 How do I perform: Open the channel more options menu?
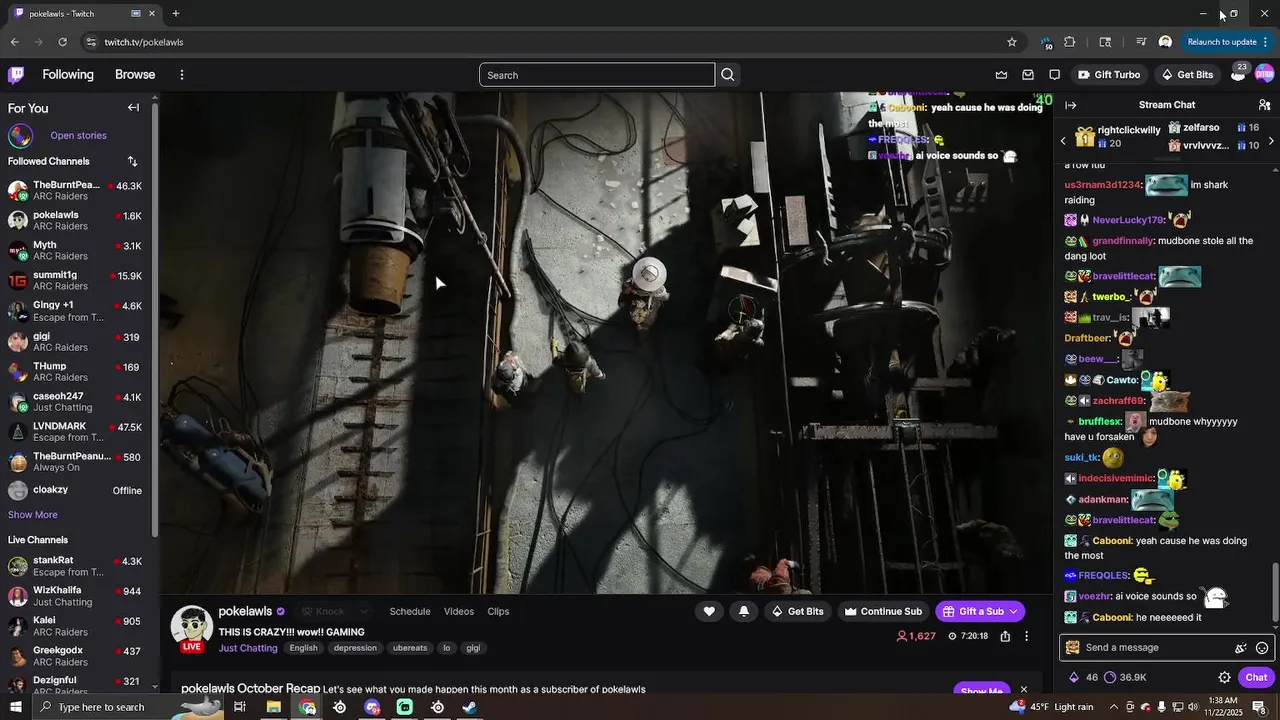click(1026, 636)
